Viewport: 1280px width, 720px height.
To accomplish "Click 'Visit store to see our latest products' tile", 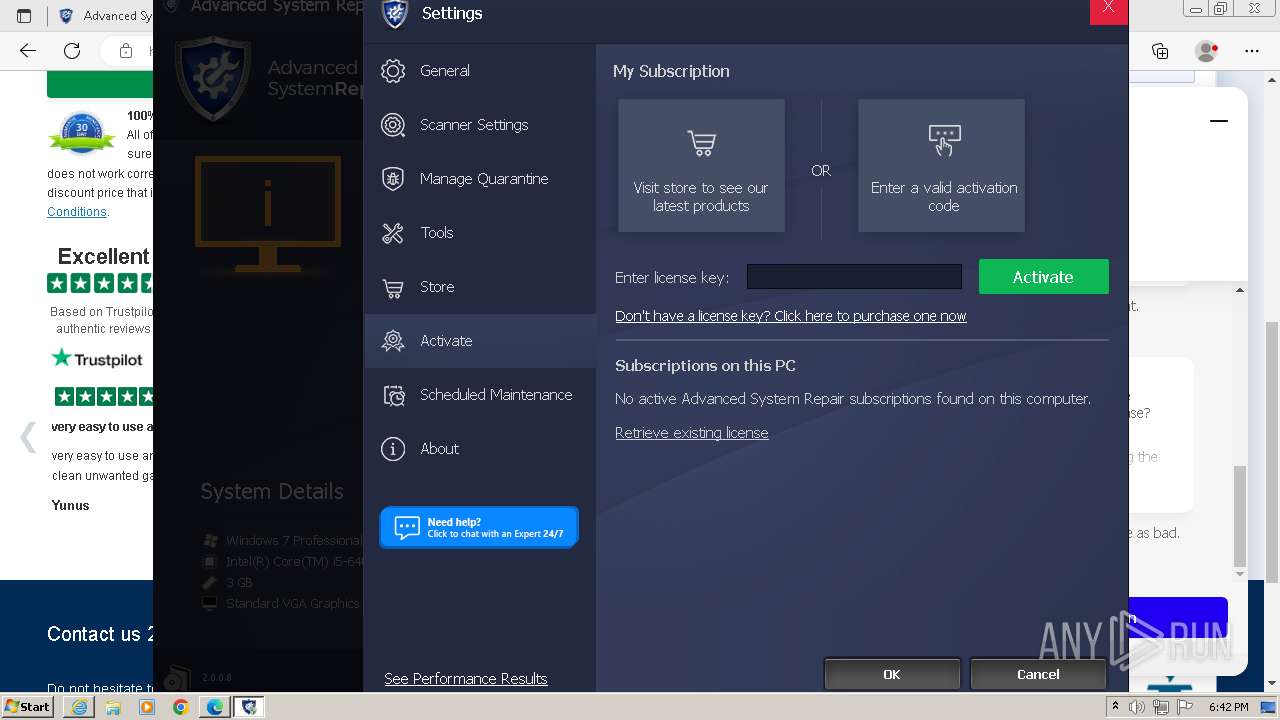I will [701, 165].
